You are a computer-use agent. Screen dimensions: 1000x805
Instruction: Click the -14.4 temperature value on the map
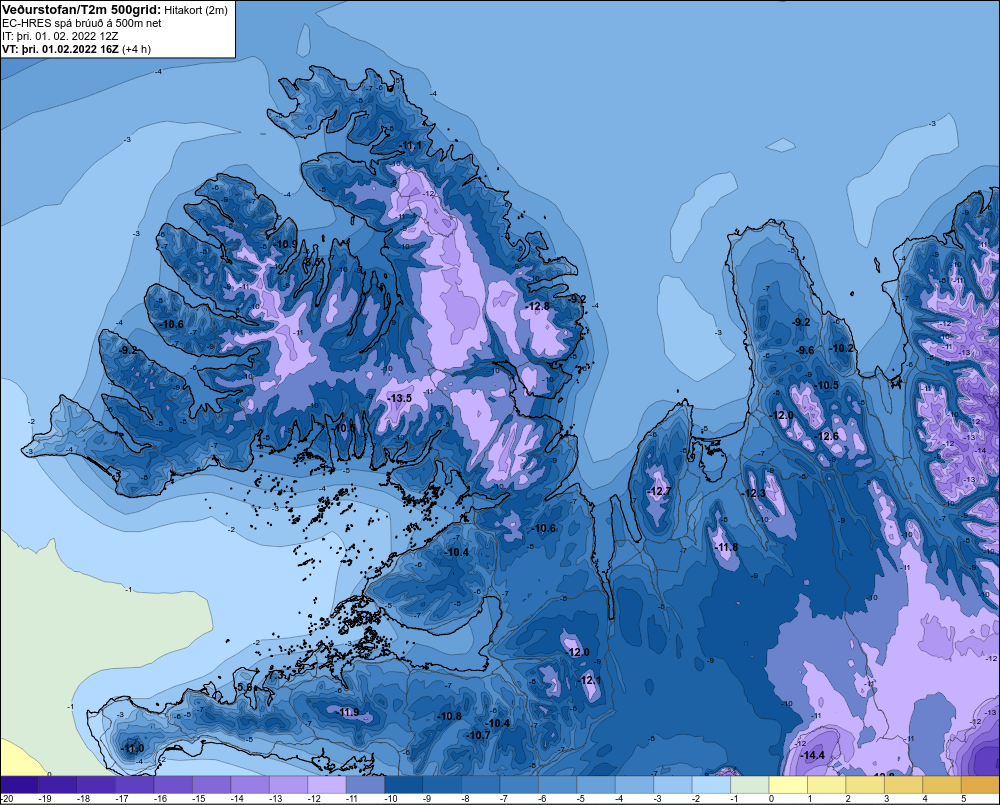coord(812,755)
